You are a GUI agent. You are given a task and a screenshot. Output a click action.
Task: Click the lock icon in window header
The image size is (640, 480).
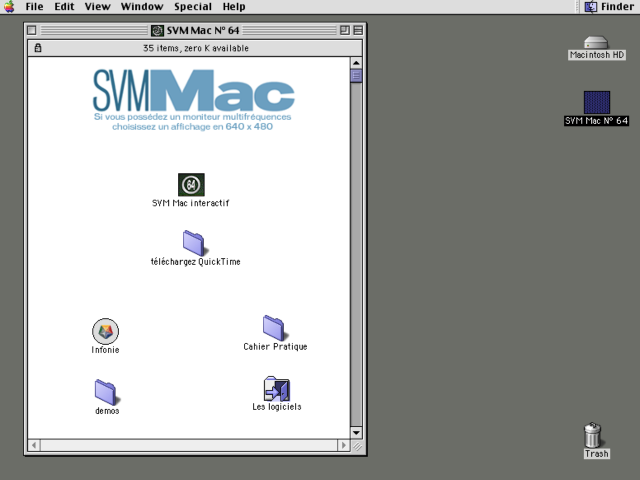(x=38, y=48)
